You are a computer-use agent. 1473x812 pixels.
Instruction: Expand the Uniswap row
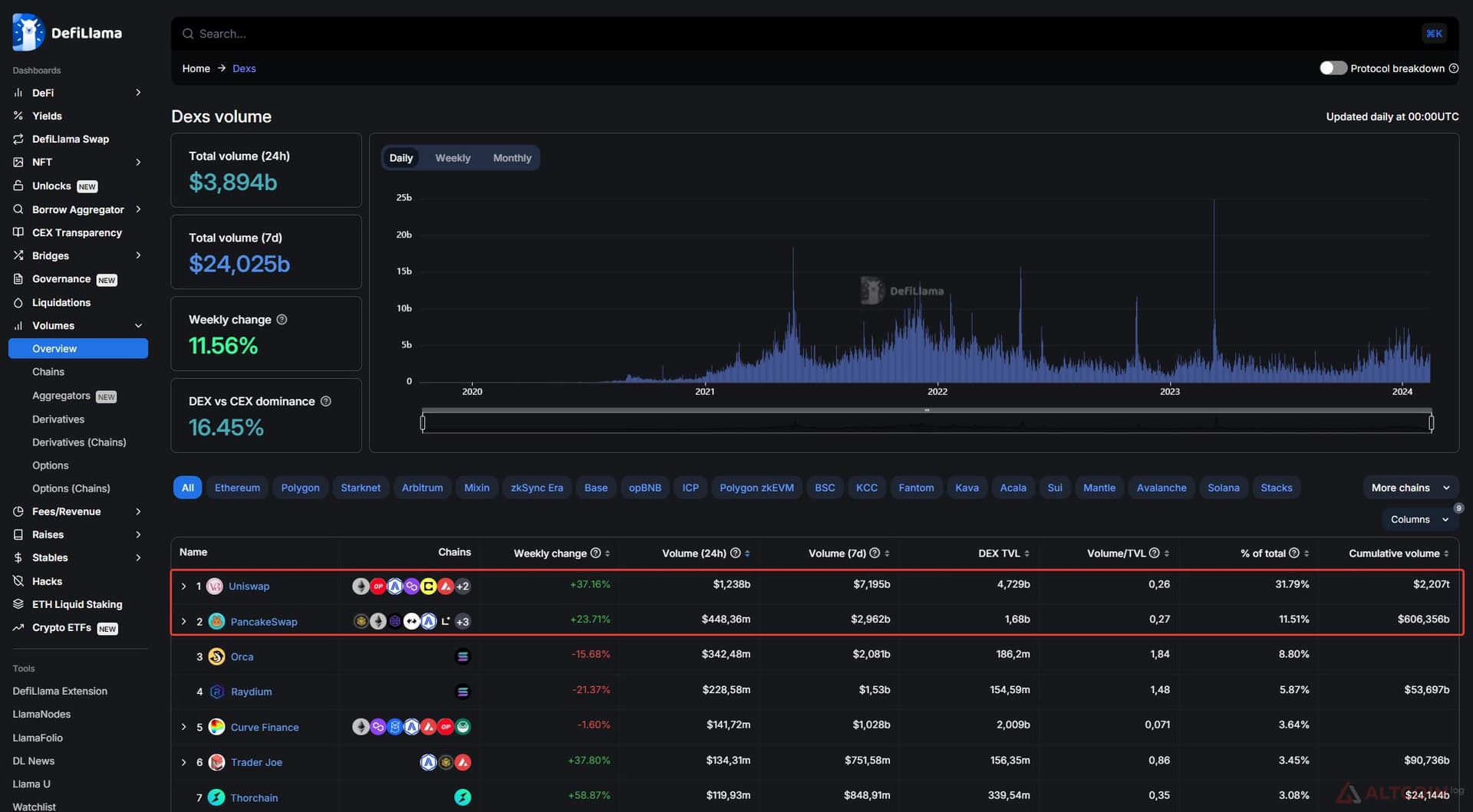click(x=183, y=586)
